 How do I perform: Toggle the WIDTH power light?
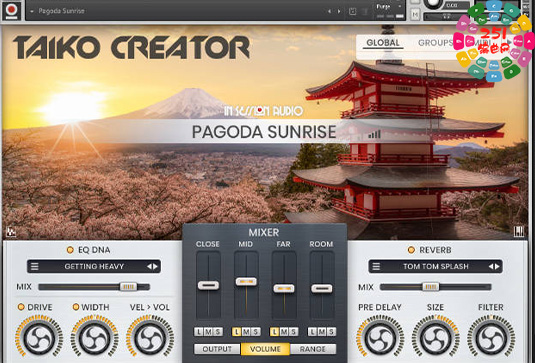coord(76,307)
